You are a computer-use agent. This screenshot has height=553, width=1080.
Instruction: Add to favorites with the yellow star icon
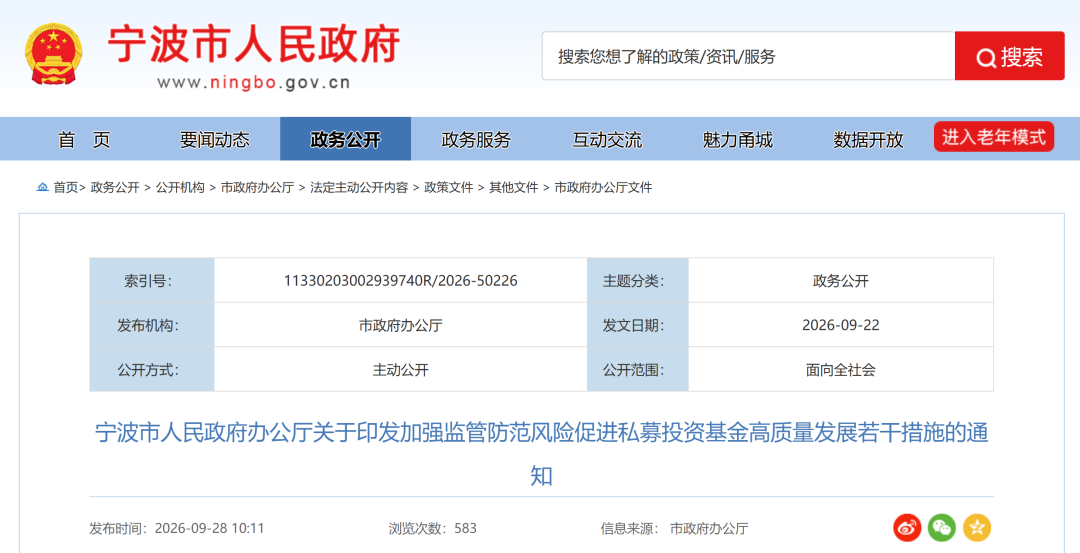pyautogui.click(x=977, y=528)
